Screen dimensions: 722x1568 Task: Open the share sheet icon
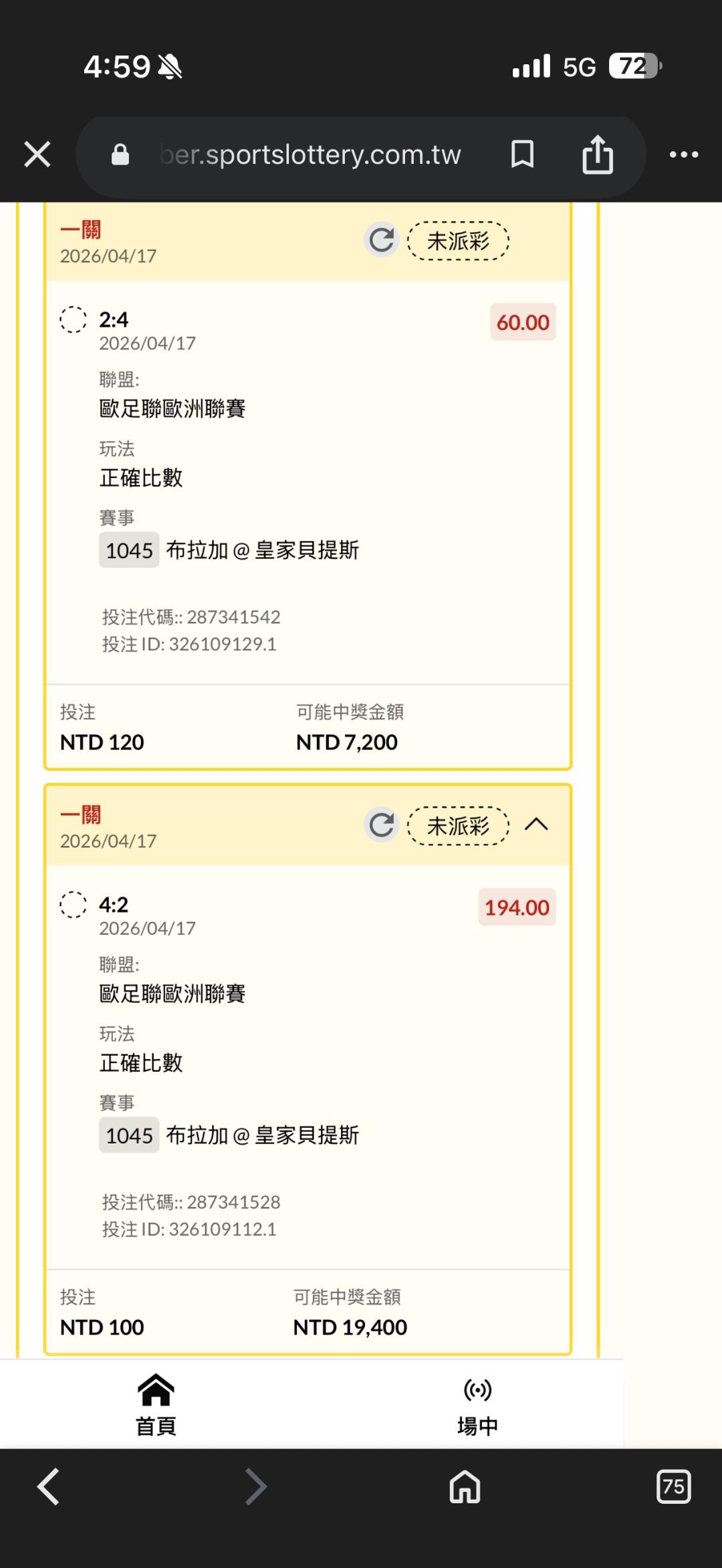coord(598,154)
